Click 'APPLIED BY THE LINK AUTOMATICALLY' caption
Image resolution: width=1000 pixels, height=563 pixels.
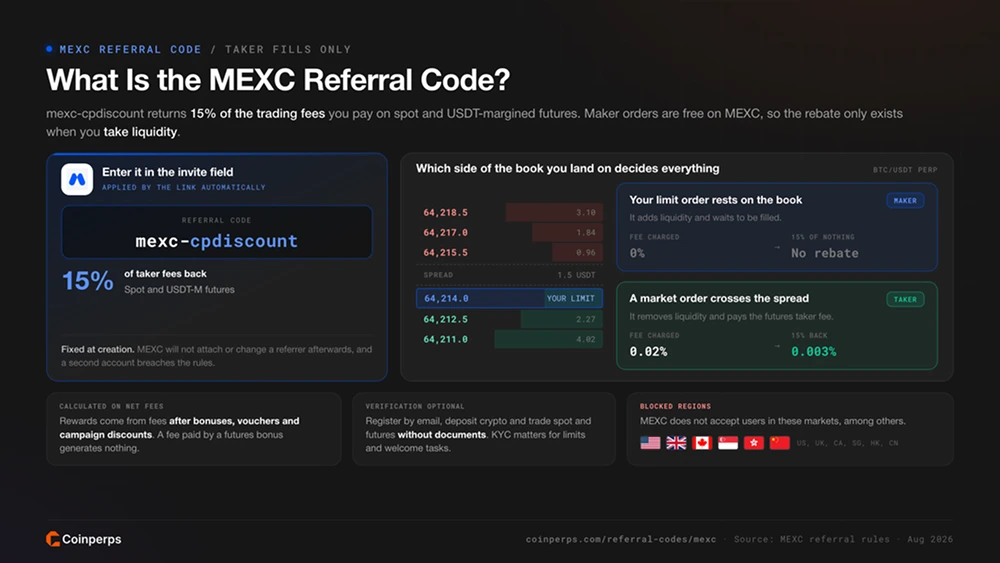184,187
